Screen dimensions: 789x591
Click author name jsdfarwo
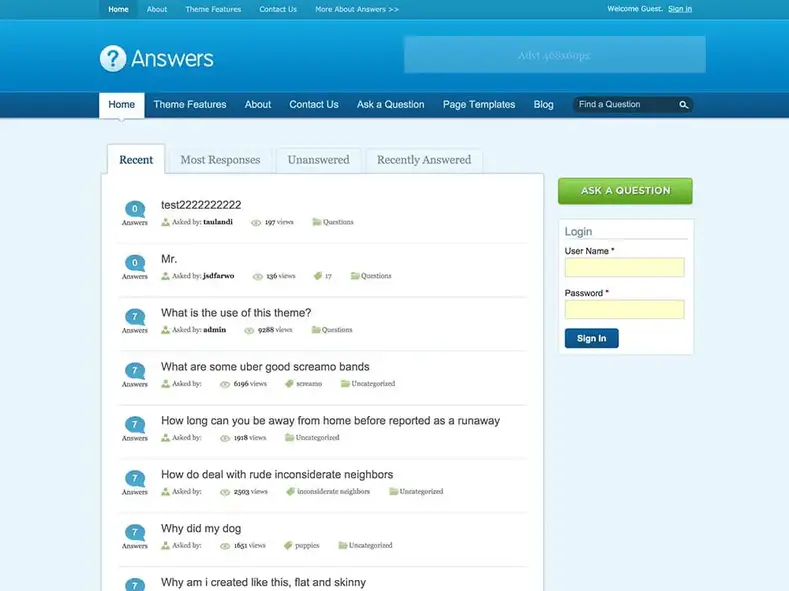[218, 276]
